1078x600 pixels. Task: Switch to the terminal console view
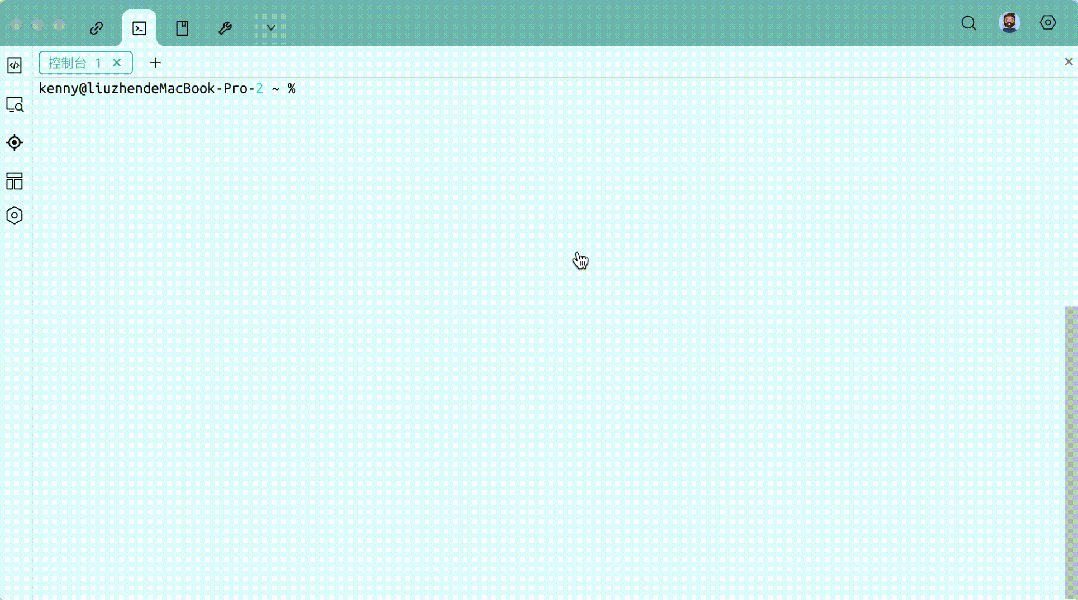139,28
